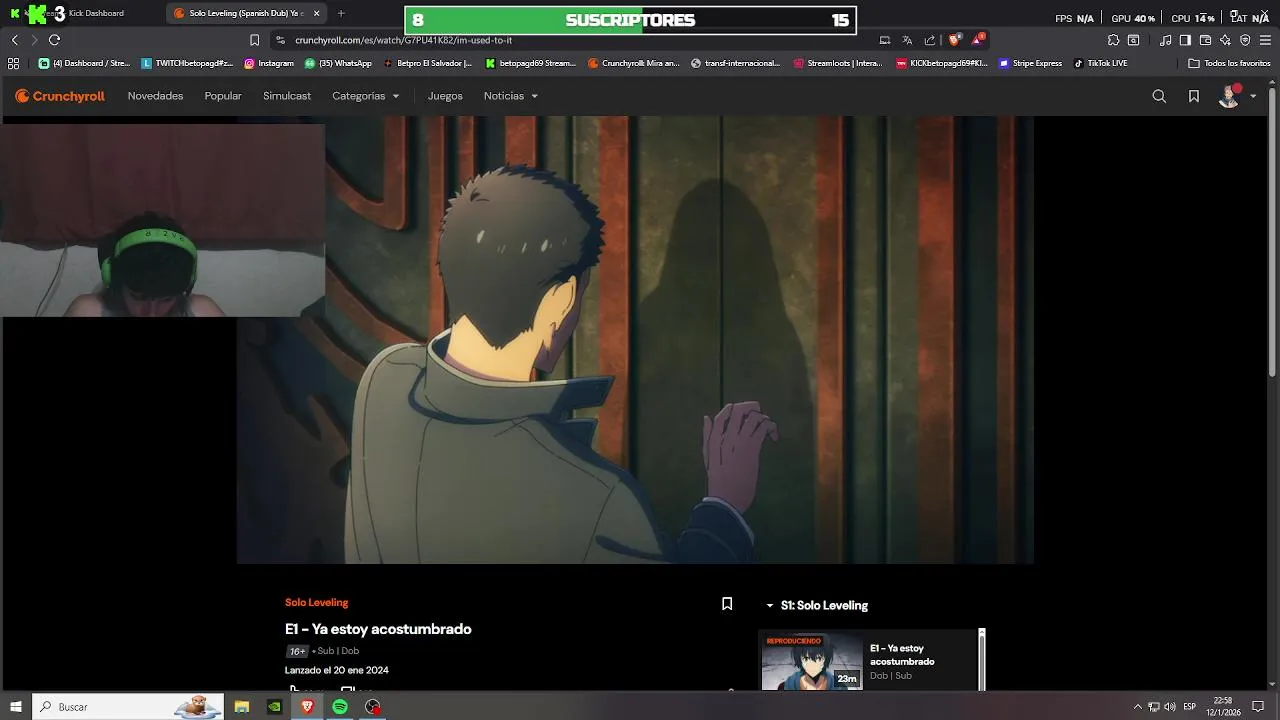The width and height of the screenshot is (1280, 720).
Task: Open TWITCHbetopagd bookmark
Action: click(188, 63)
